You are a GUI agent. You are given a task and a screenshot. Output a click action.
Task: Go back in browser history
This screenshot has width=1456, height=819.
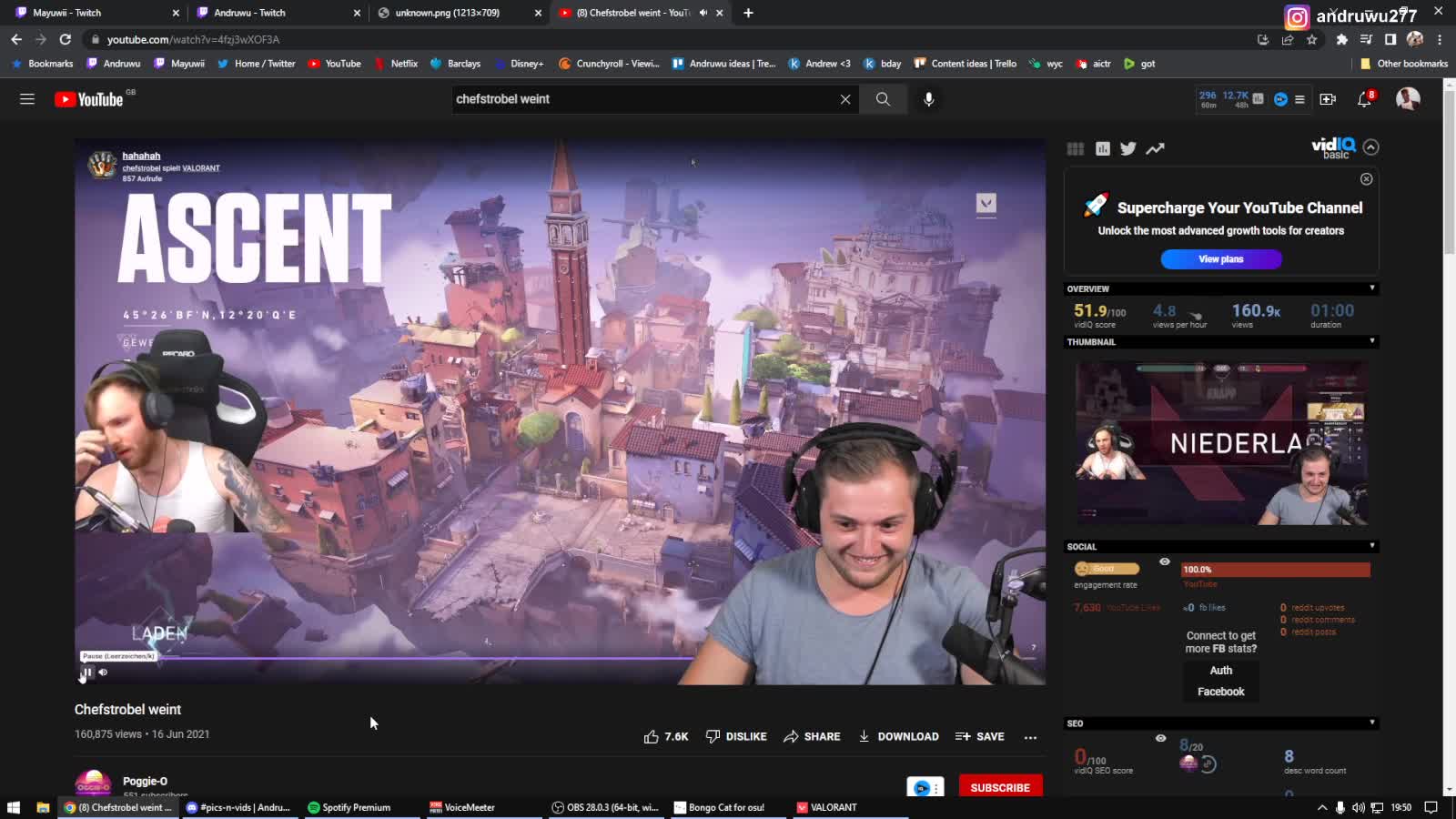(16, 39)
